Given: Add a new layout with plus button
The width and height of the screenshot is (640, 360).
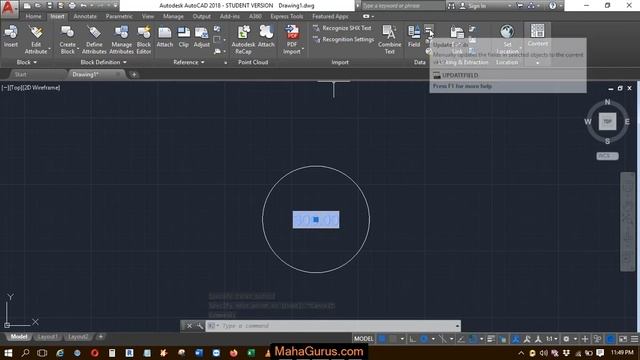Looking at the screenshot, I should pyautogui.click(x=100, y=337).
